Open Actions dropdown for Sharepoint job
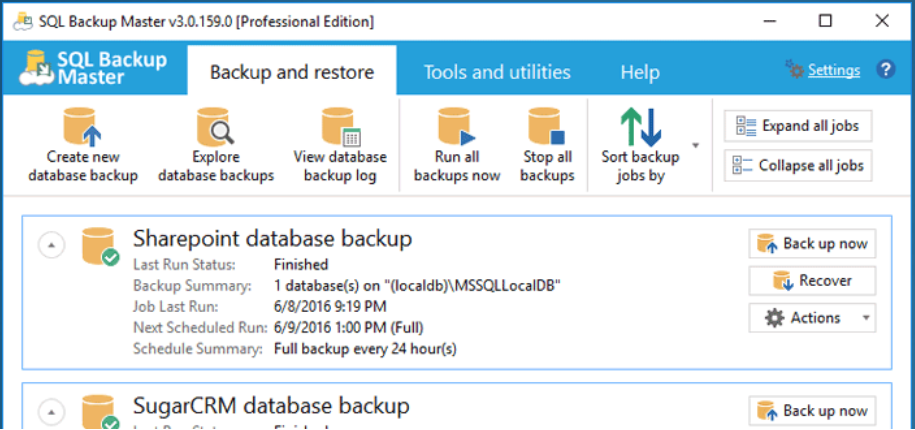Image resolution: width=915 pixels, height=430 pixels. pos(812,318)
